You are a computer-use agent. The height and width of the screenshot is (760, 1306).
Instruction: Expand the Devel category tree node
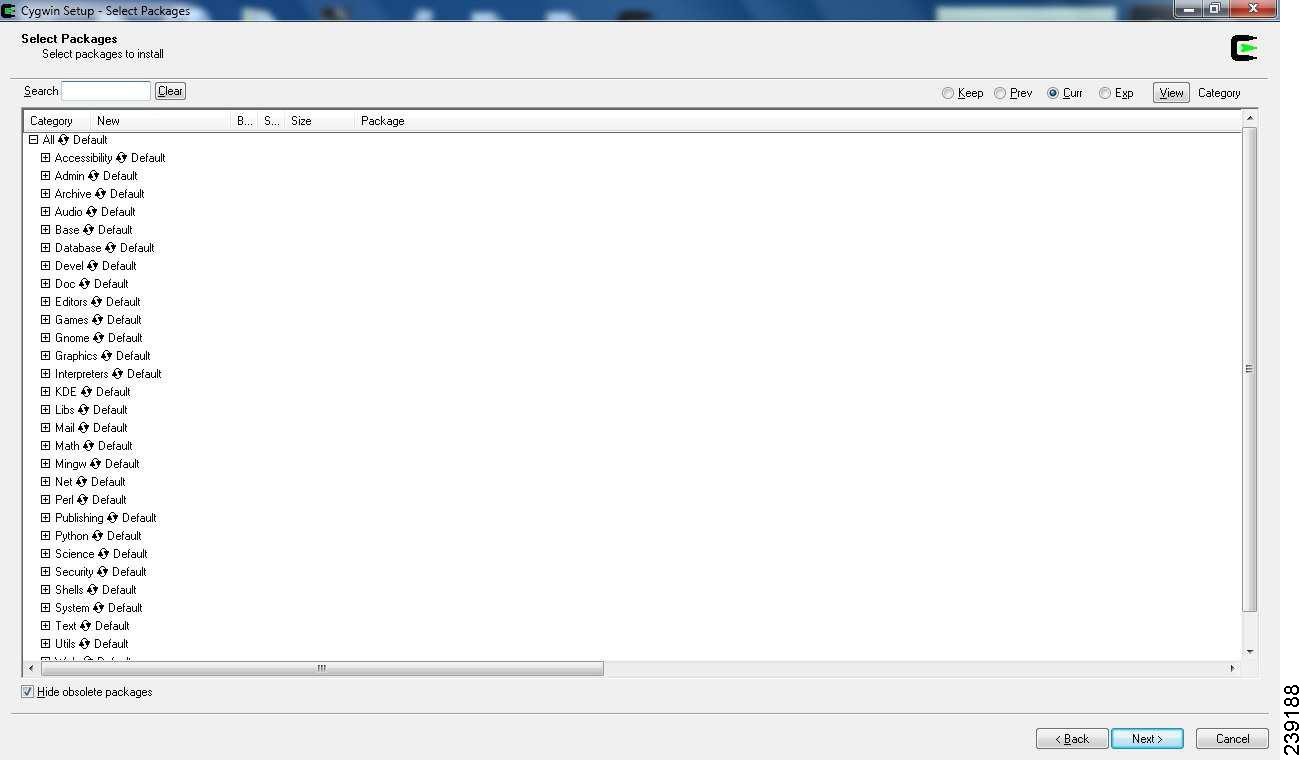click(x=45, y=266)
